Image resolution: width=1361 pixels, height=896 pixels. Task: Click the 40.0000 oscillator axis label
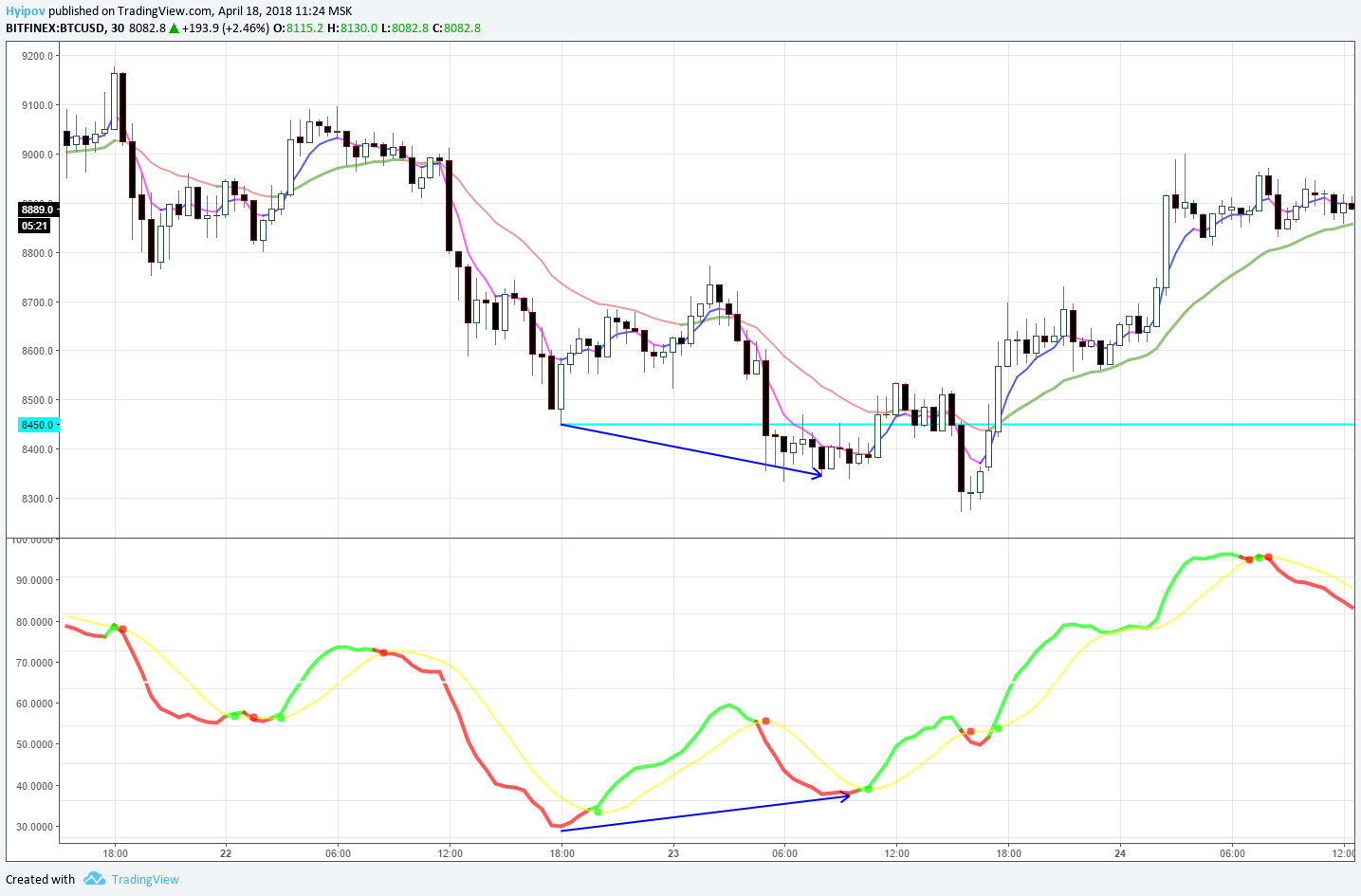[35, 786]
